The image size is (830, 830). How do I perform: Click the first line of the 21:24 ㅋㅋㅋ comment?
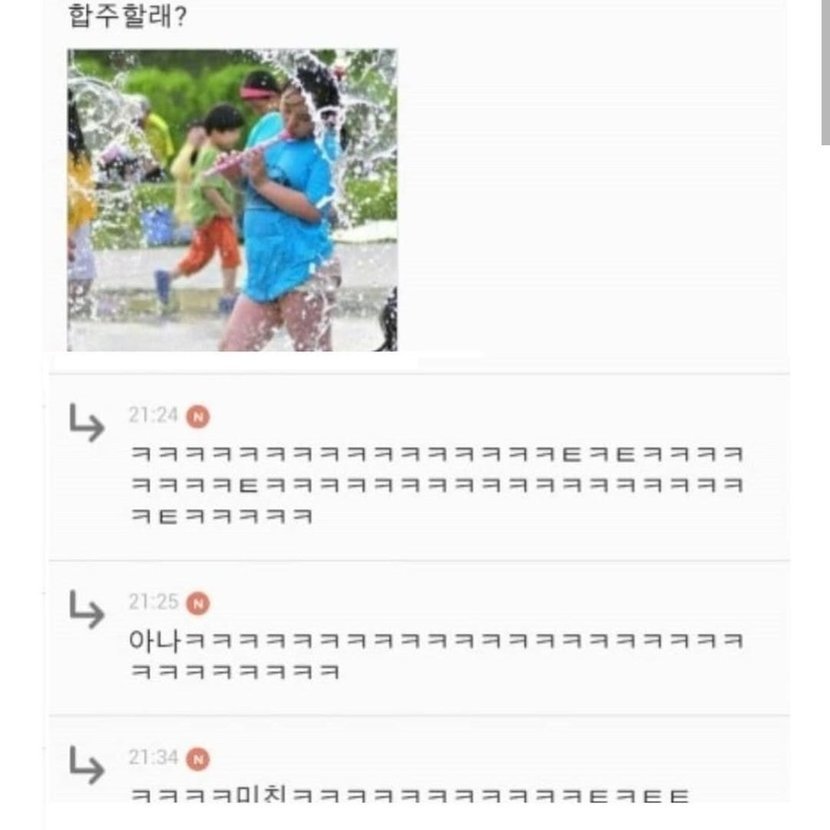pyautogui.click(x=437, y=454)
